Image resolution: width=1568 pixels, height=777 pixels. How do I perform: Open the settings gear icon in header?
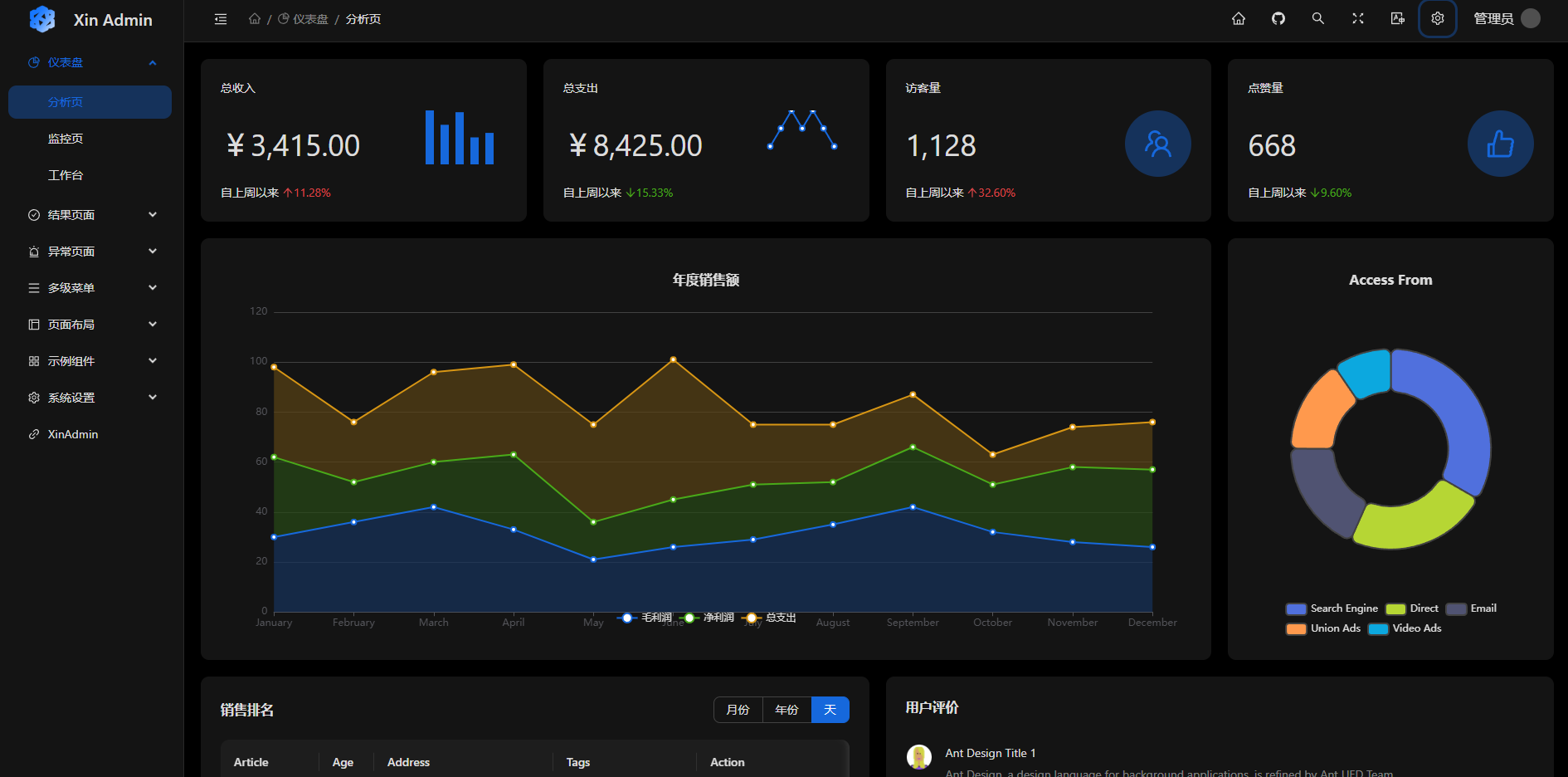(1437, 19)
